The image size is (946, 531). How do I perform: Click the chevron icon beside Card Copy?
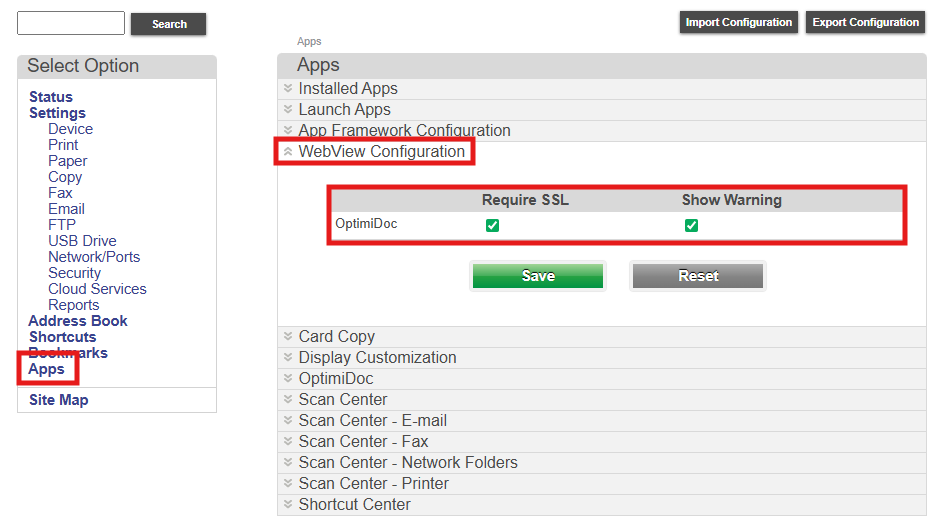pos(288,337)
